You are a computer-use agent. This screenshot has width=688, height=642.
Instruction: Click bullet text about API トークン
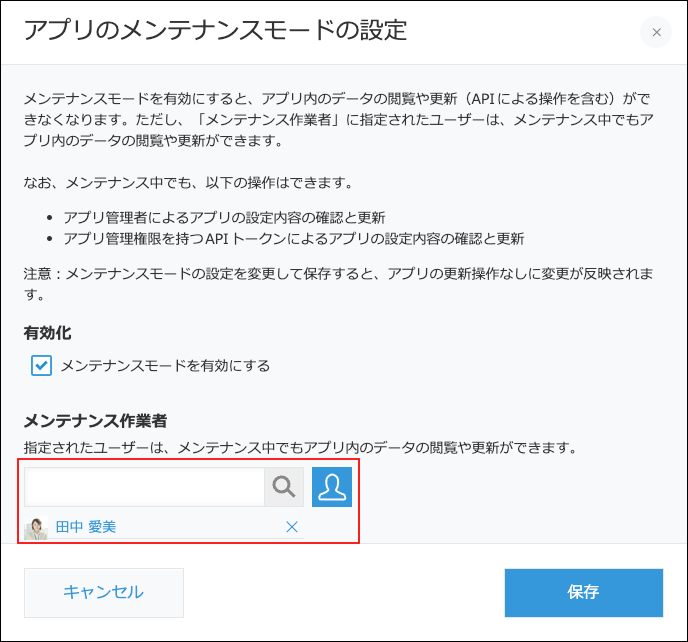tap(294, 239)
